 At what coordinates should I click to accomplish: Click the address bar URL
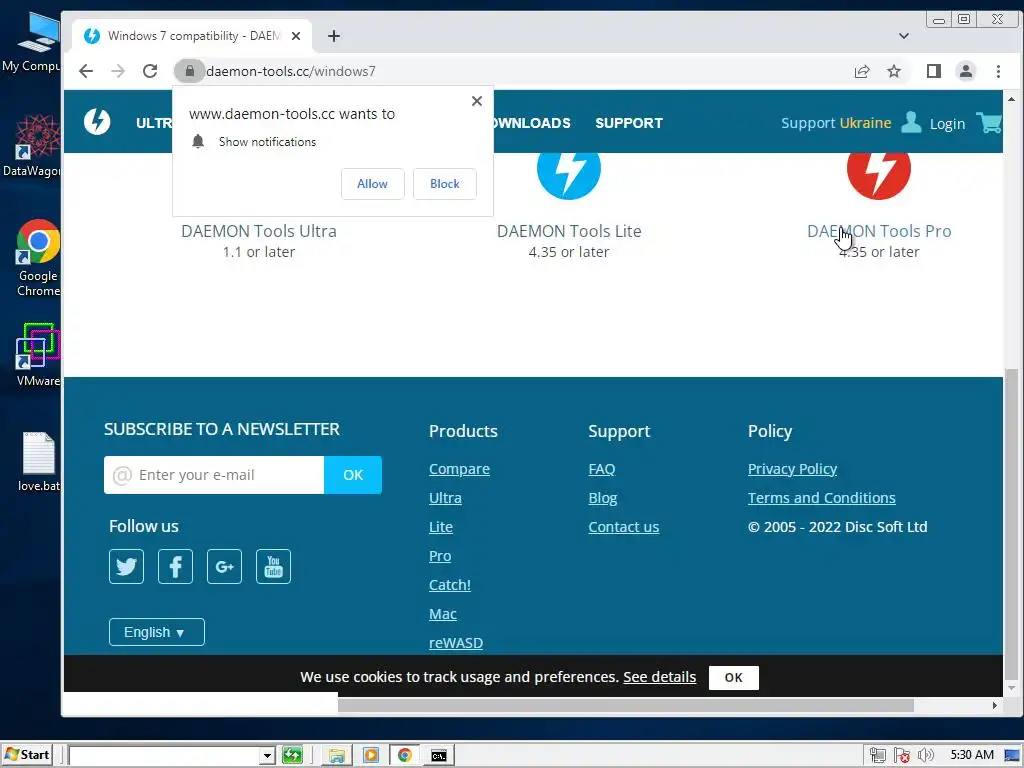click(x=291, y=71)
